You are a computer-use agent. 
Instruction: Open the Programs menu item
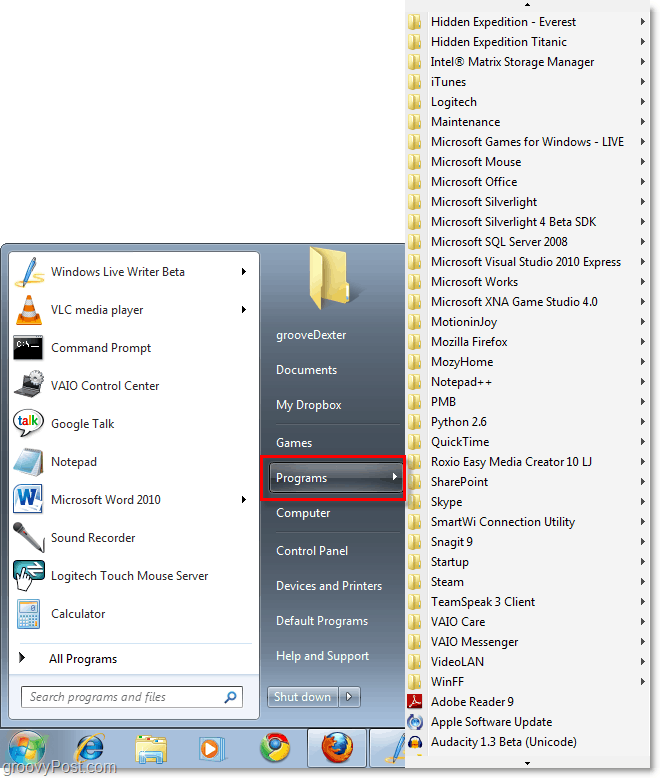click(x=335, y=478)
